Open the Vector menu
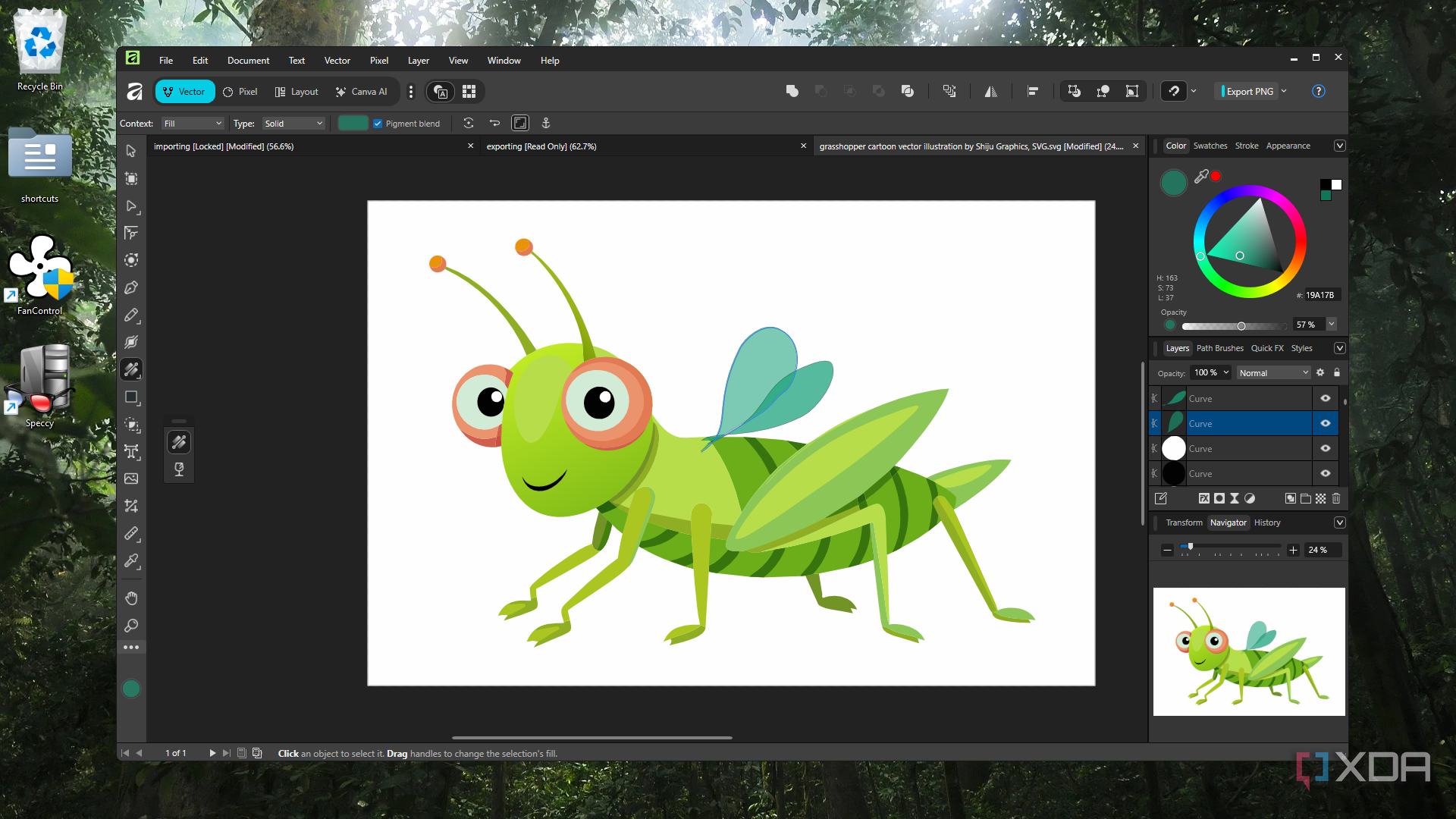Image resolution: width=1456 pixels, height=819 pixels. [x=337, y=61]
